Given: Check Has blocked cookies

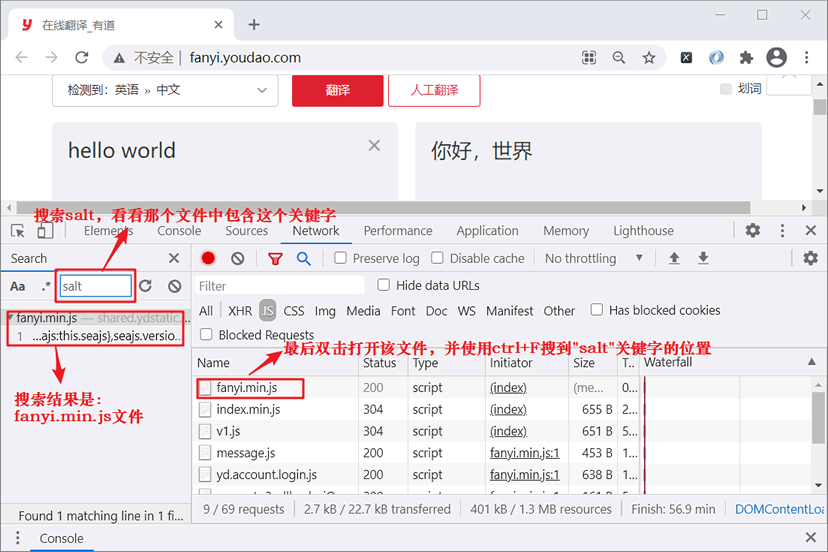Looking at the screenshot, I should 596,310.
